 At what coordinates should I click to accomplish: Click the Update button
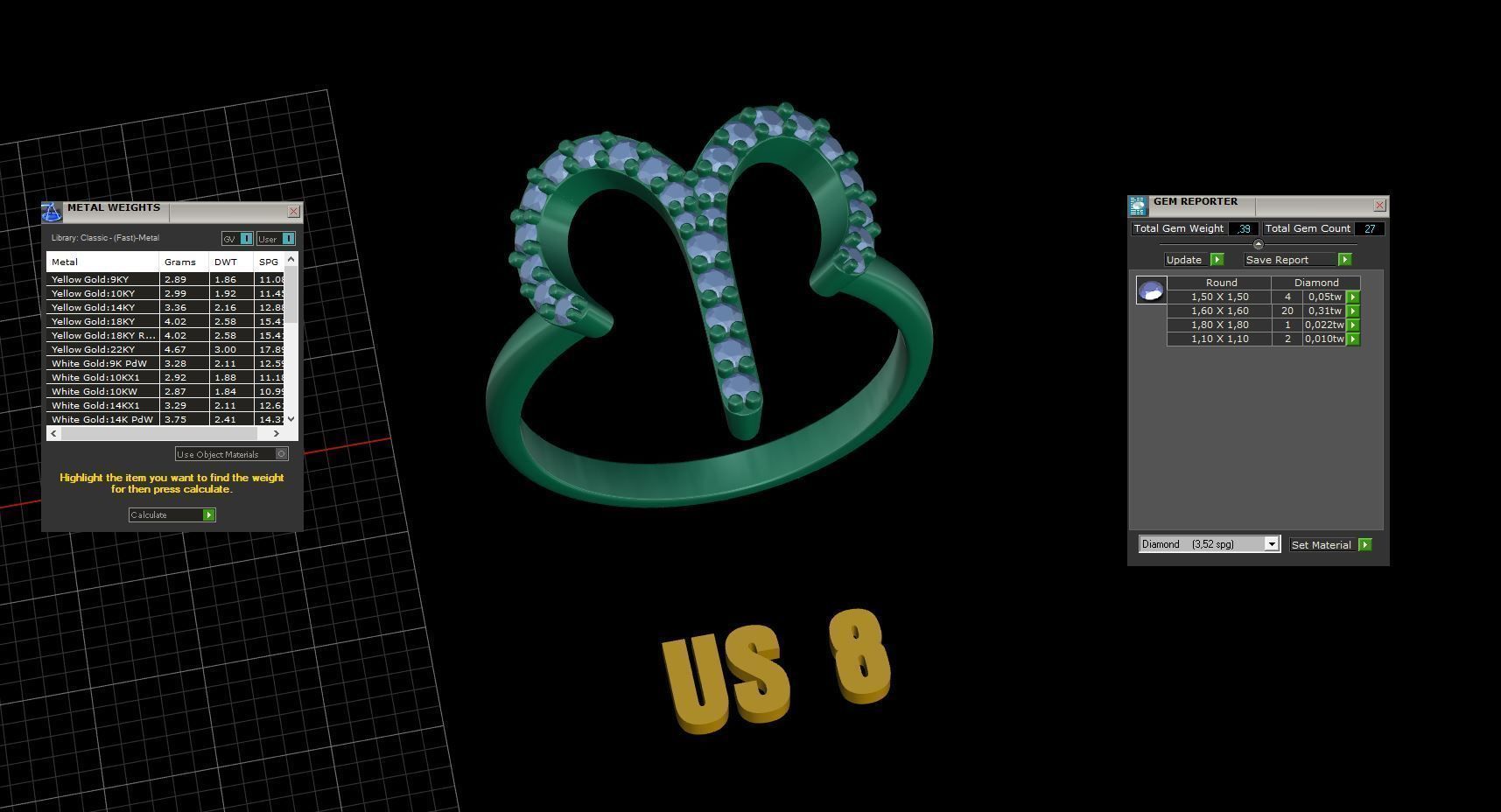pyautogui.click(x=1194, y=260)
